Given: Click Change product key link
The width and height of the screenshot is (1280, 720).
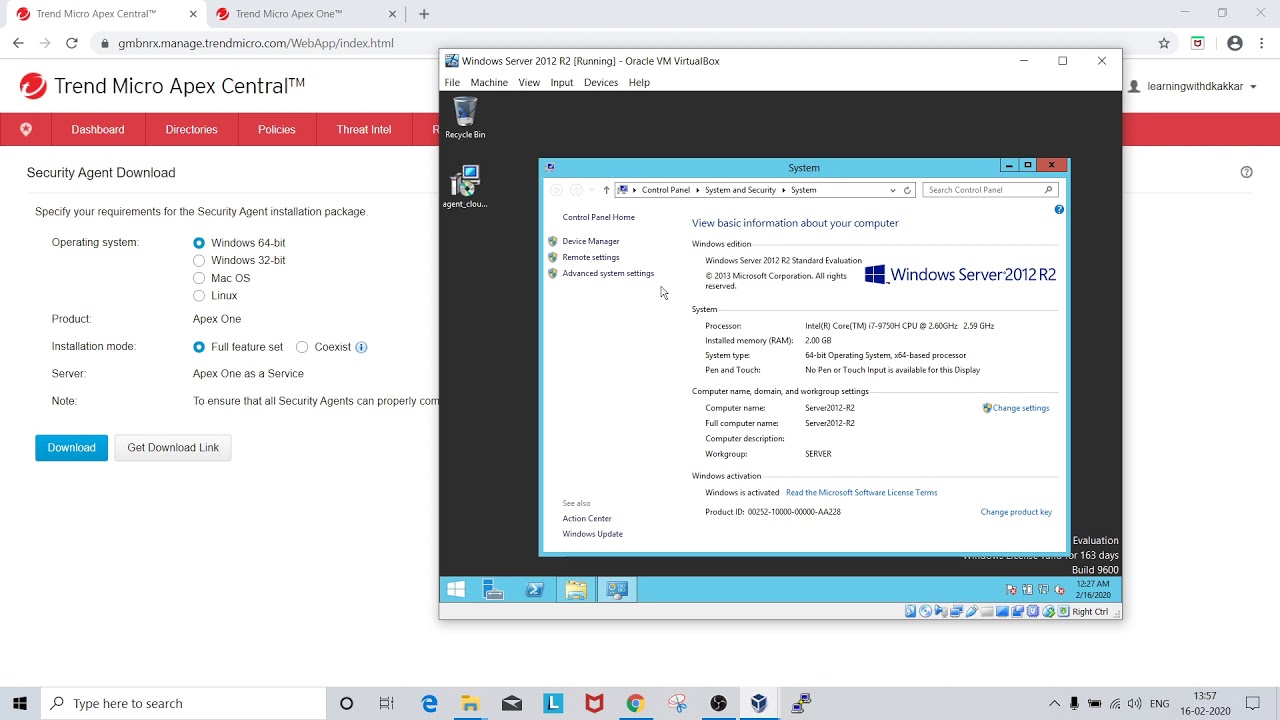Looking at the screenshot, I should [x=1016, y=512].
